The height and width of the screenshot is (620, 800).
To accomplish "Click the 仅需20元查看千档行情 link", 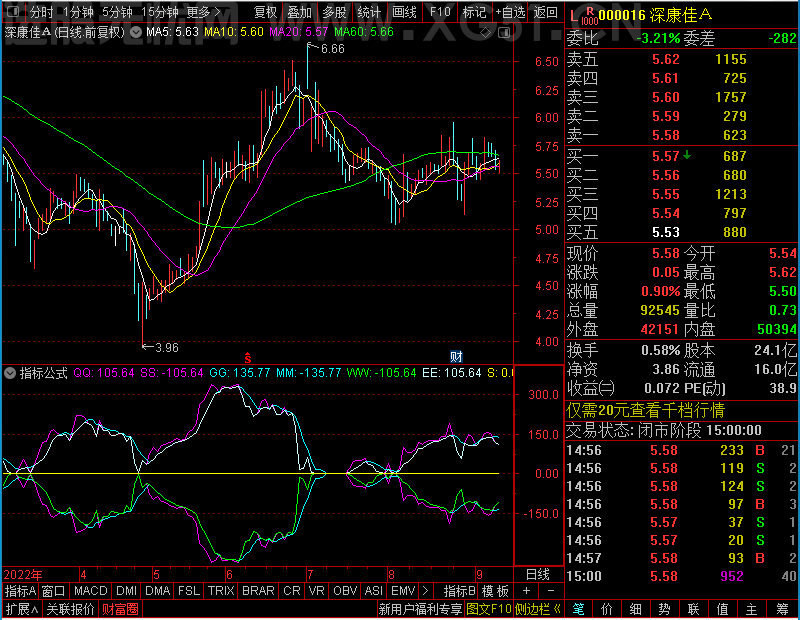I will [x=645, y=410].
